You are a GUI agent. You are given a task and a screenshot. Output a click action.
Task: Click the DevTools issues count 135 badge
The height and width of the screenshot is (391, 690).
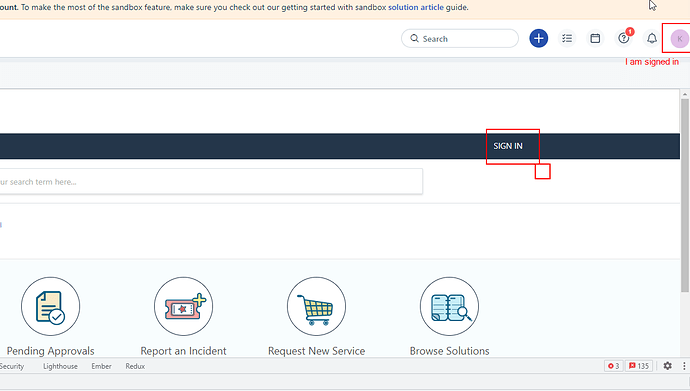pyautogui.click(x=639, y=366)
